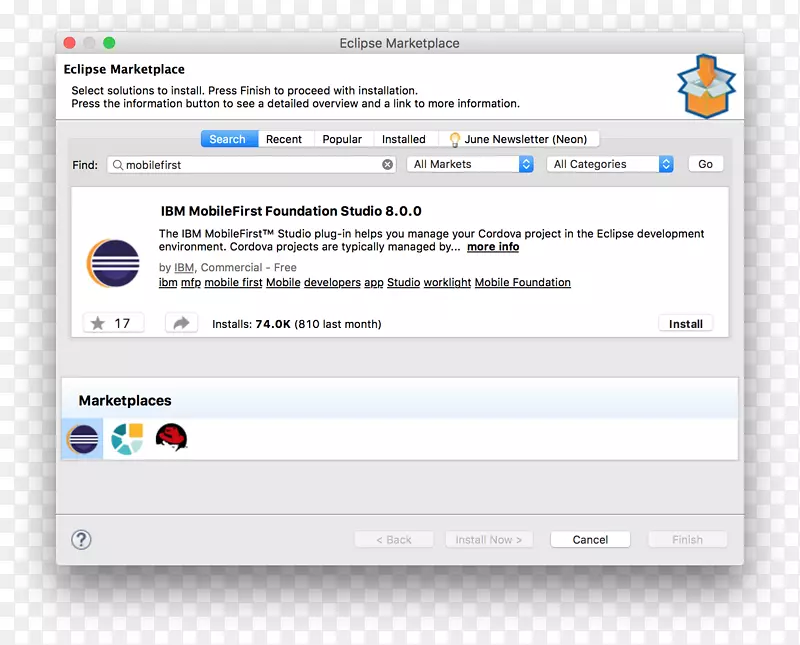Click the IBM MobileFirst Eclipse logo thumbnail
This screenshot has width=800, height=645.
(113, 264)
